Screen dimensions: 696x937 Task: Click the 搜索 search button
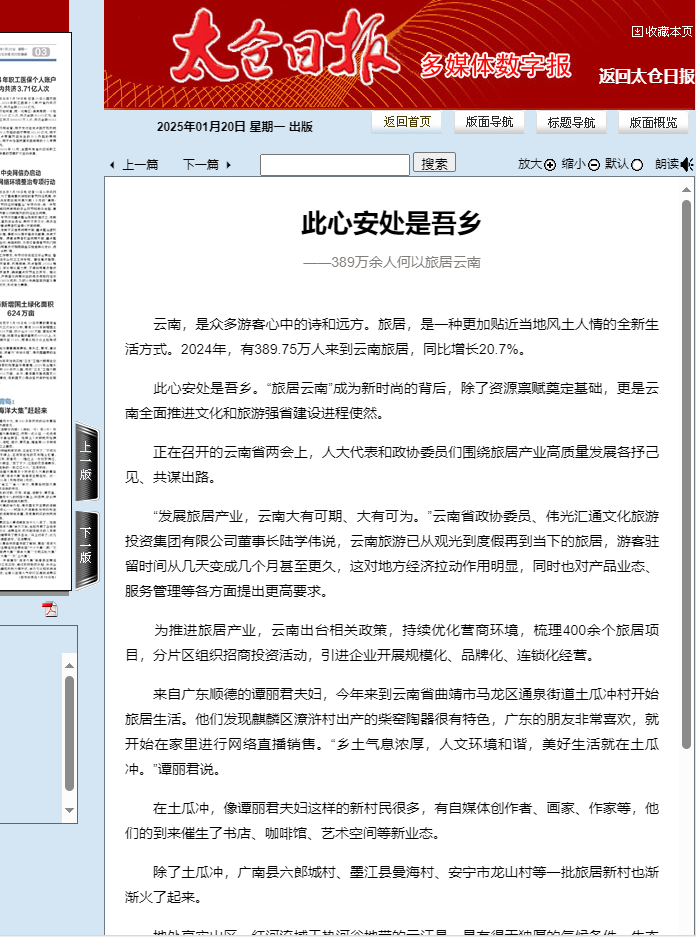coord(434,164)
